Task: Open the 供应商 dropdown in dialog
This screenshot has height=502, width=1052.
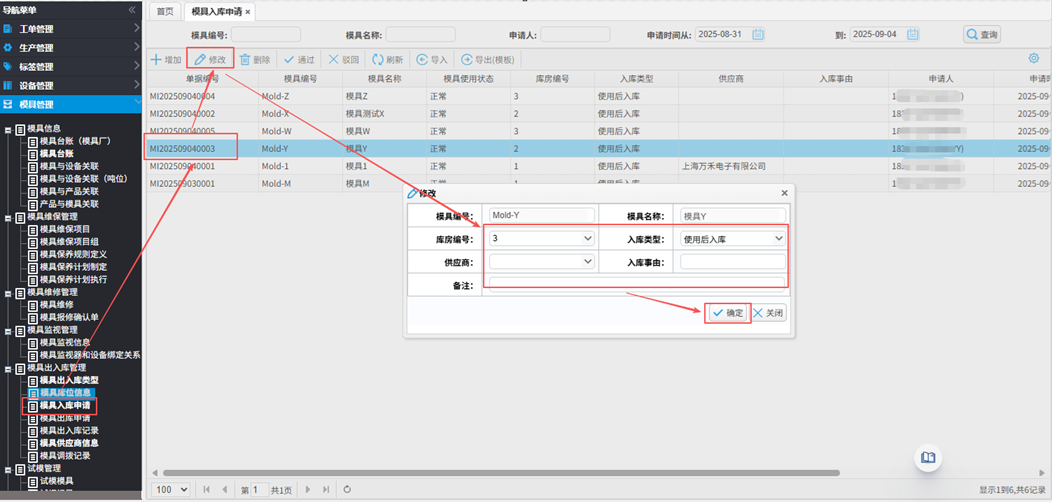Action: point(587,262)
